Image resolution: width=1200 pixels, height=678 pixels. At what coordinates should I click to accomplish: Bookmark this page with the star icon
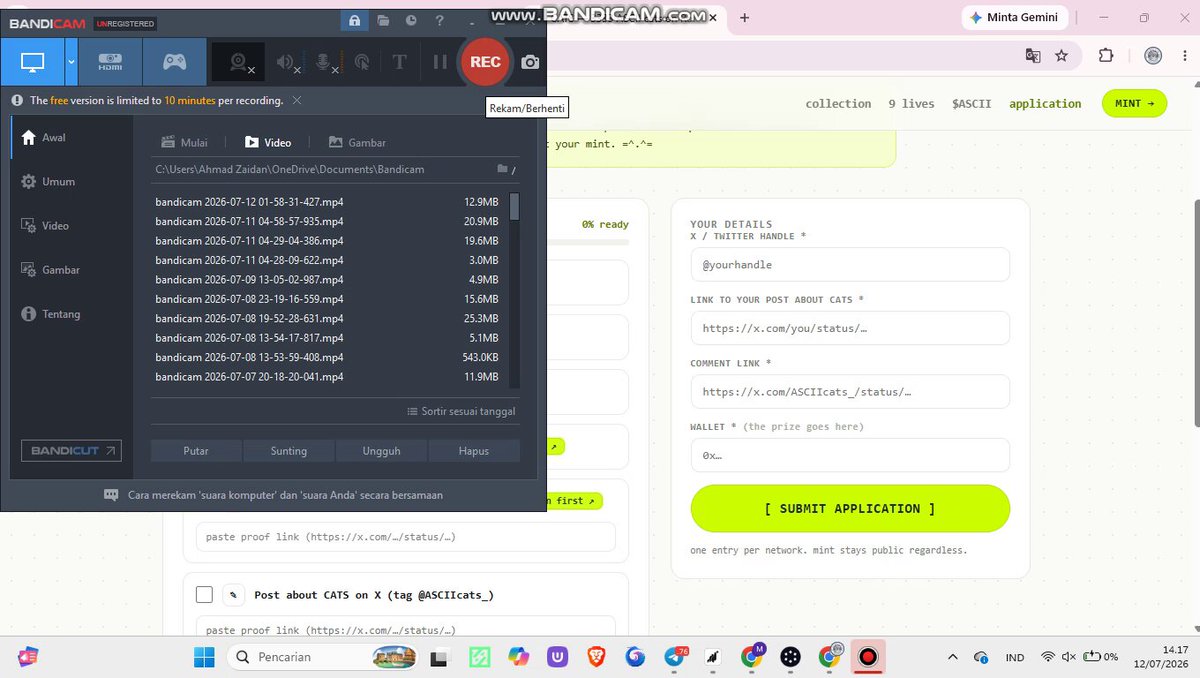(x=1062, y=56)
